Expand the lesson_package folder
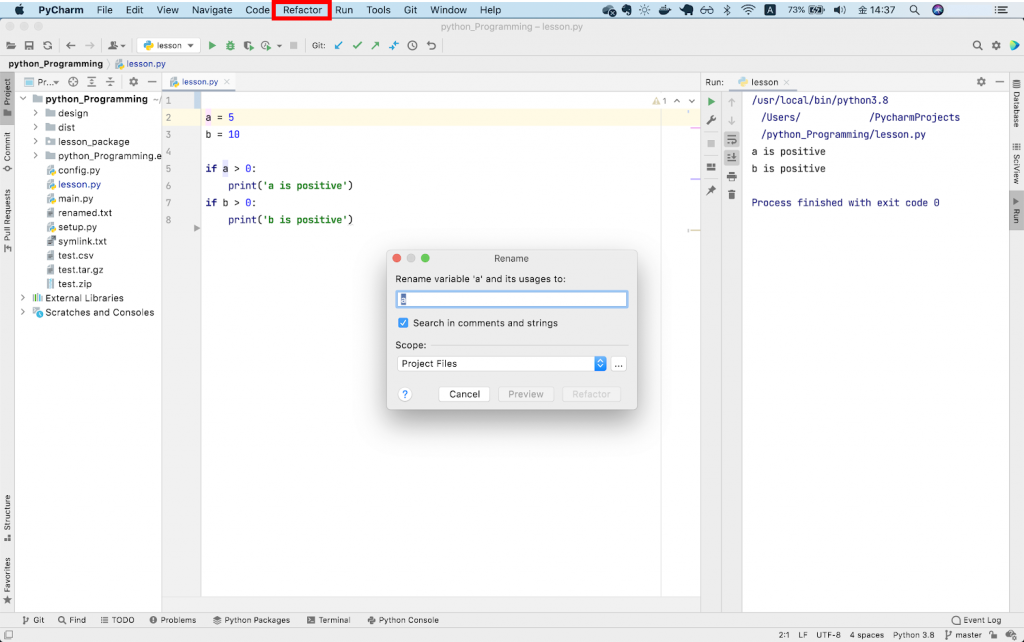The width and height of the screenshot is (1024, 642). [36, 142]
